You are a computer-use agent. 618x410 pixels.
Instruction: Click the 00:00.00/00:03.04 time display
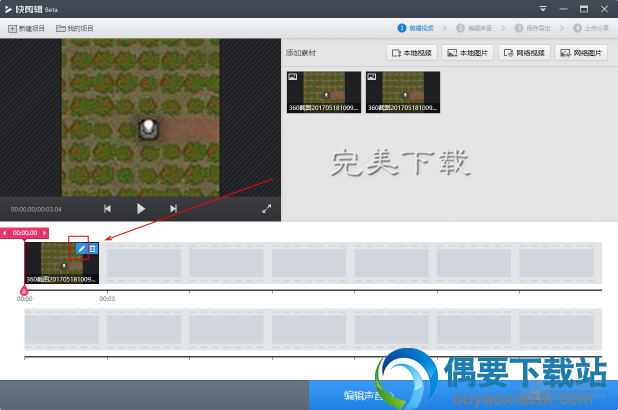(36, 209)
